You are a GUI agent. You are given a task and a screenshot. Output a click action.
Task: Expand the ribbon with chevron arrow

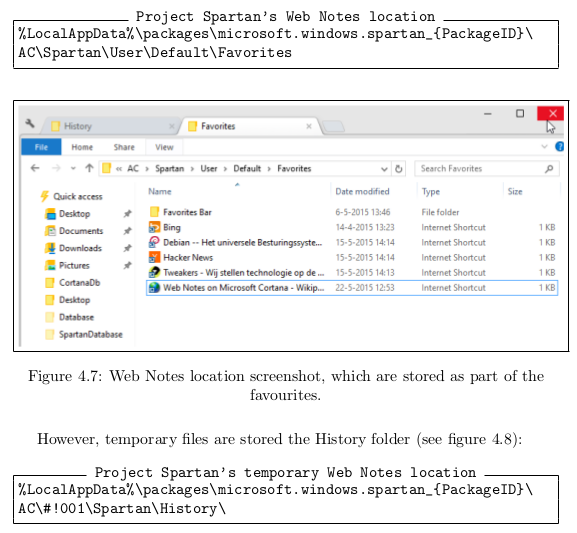point(545,147)
